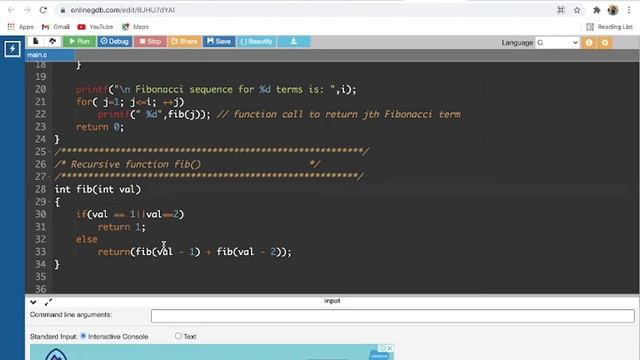Click the line number 36 in gutter

41,289
